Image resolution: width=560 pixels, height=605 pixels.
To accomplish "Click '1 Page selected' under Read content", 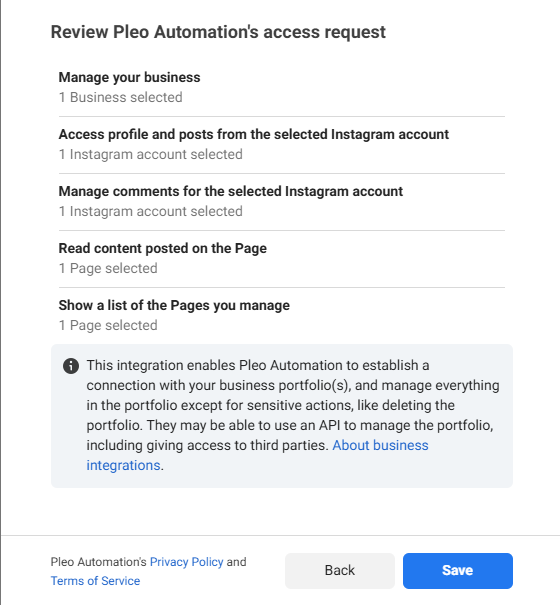I will coord(108,269).
